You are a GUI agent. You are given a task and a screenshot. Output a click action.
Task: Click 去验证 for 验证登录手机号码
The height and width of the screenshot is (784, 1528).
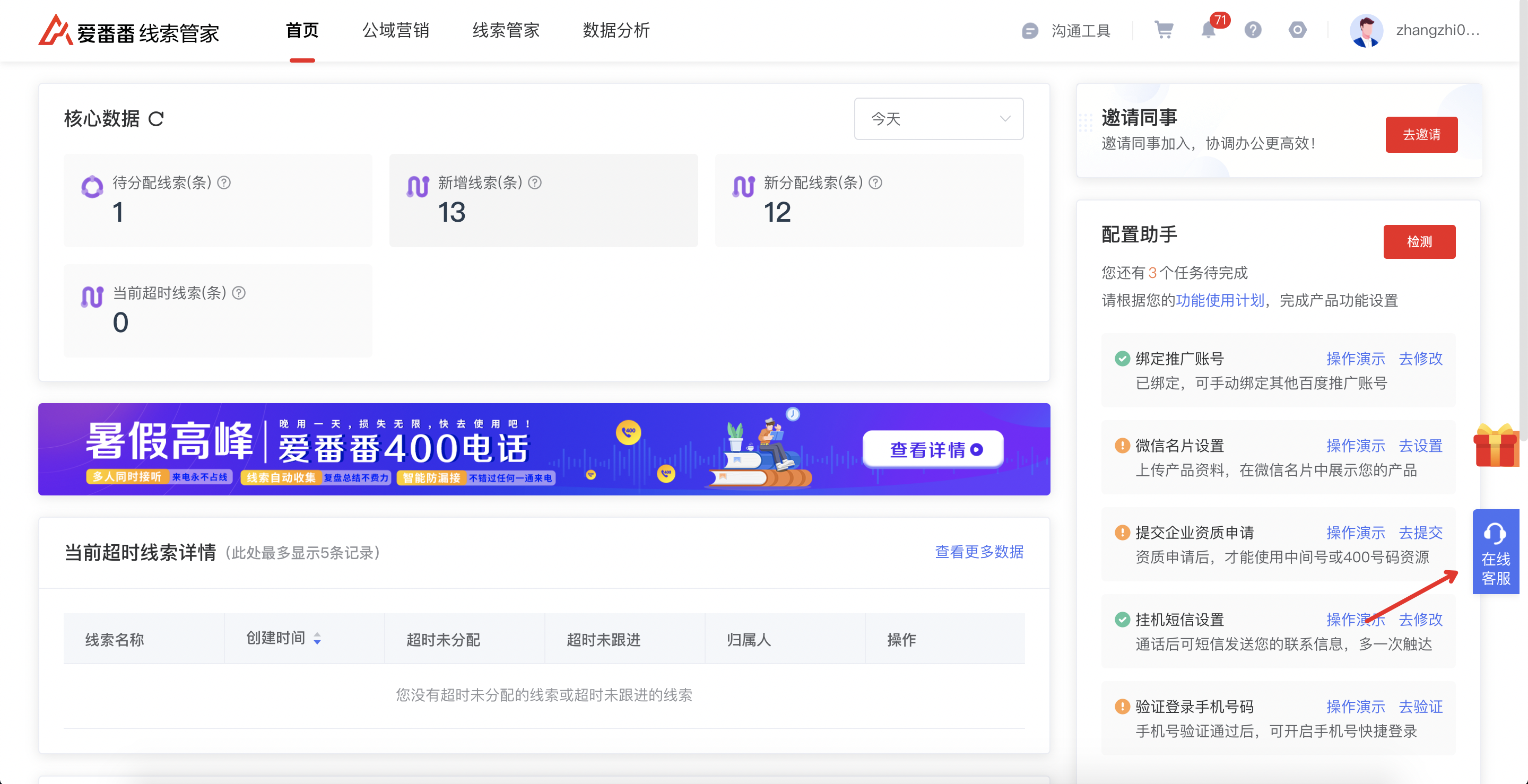(x=1420, y=707)
